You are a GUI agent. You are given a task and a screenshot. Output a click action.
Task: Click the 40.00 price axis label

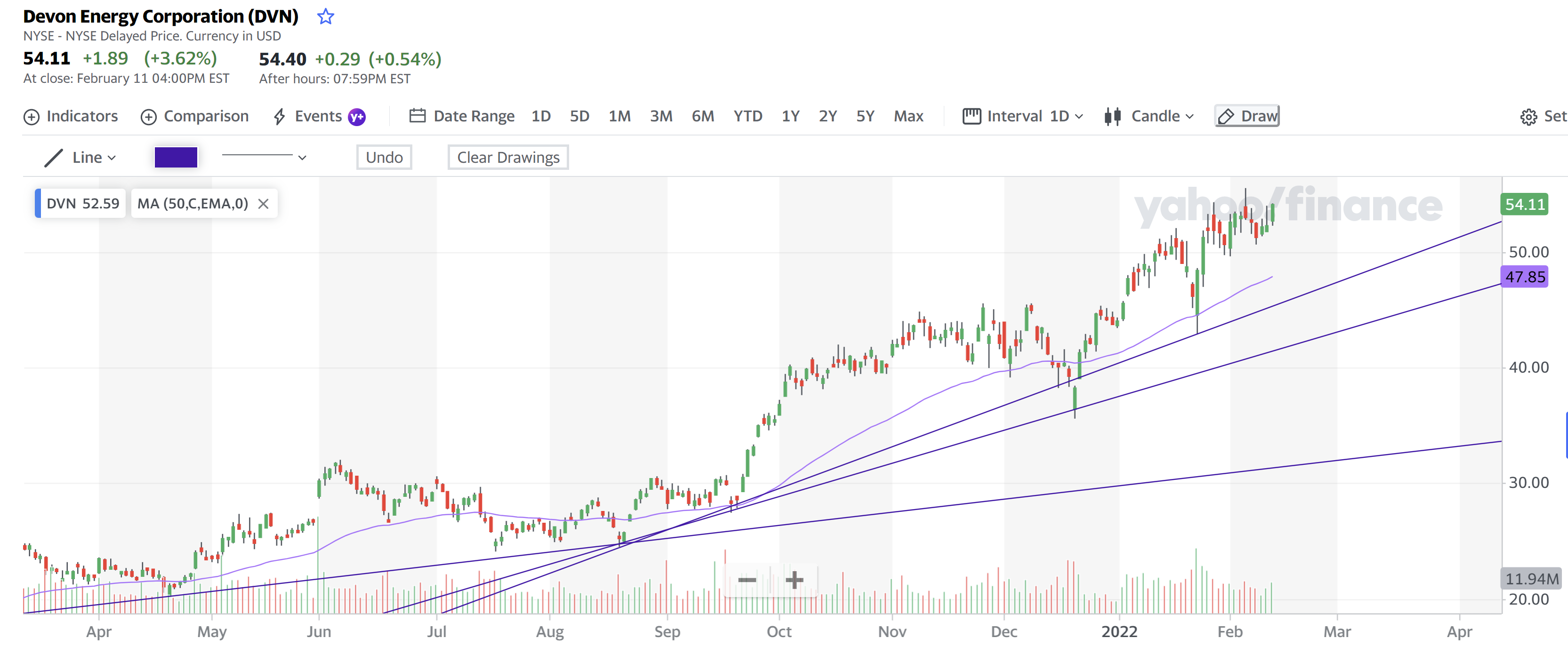click(1528, 367)
